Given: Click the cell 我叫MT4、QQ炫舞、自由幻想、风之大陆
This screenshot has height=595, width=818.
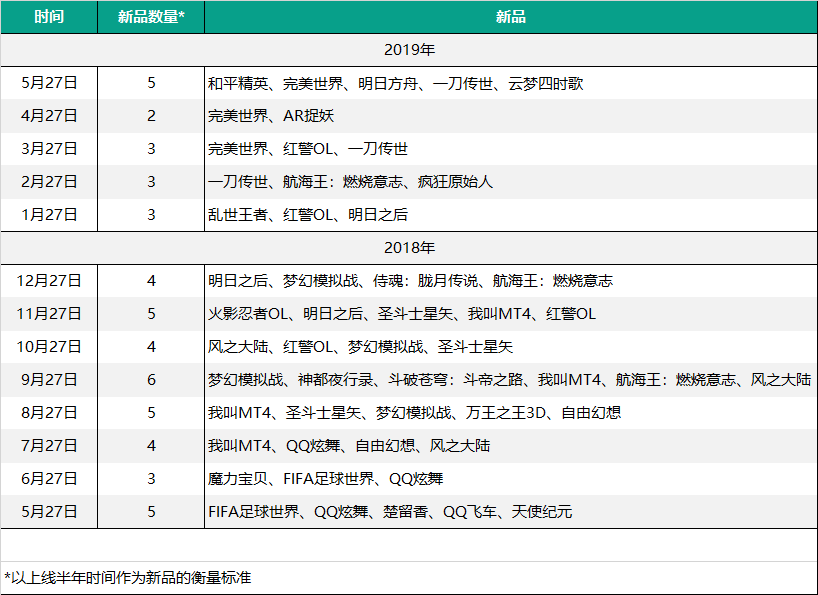Looking at the screenshot, I should (511, 446).
